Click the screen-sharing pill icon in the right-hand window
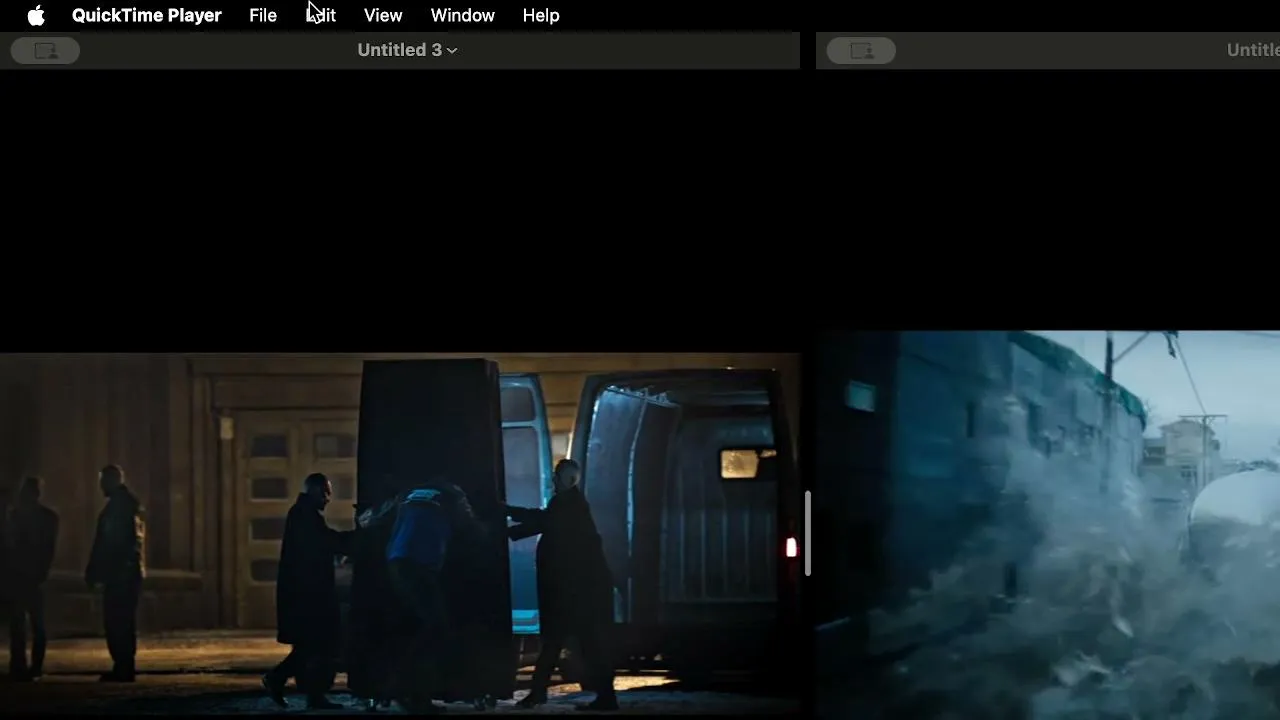 point(861,51)
